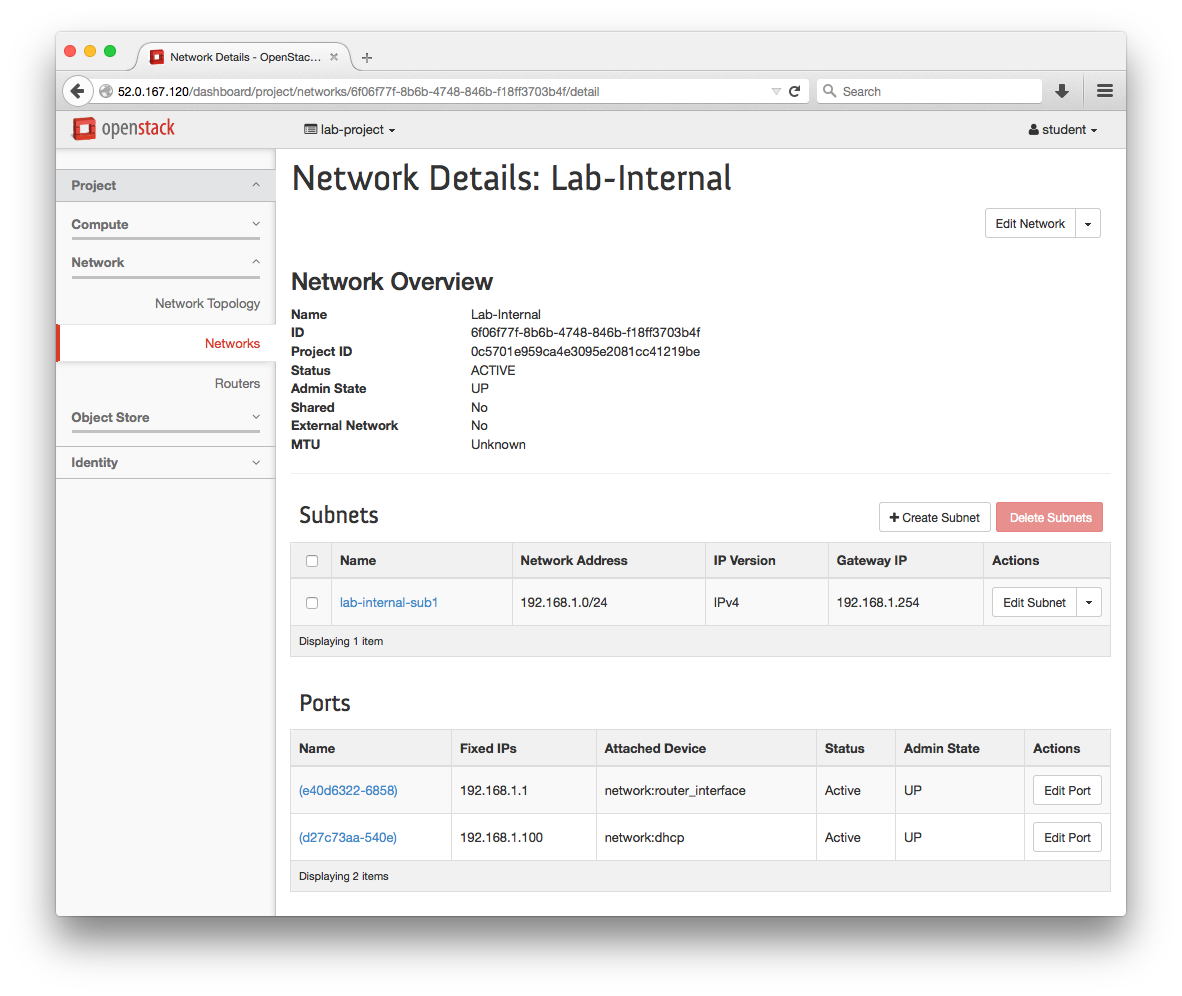Click the back navigation arrow
Viewport: 1182px width, 996px height.
[78, 90]
